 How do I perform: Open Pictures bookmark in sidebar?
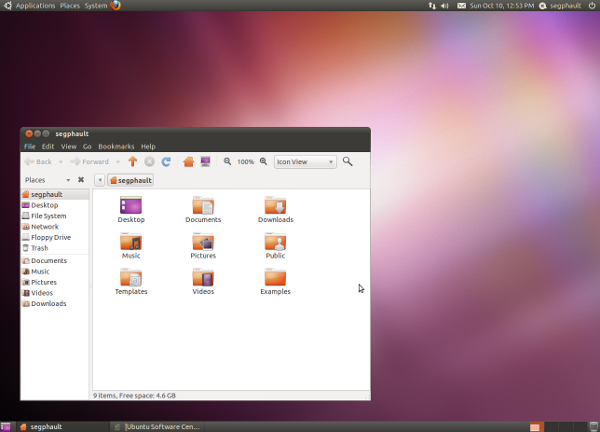(x=55, y=282)
